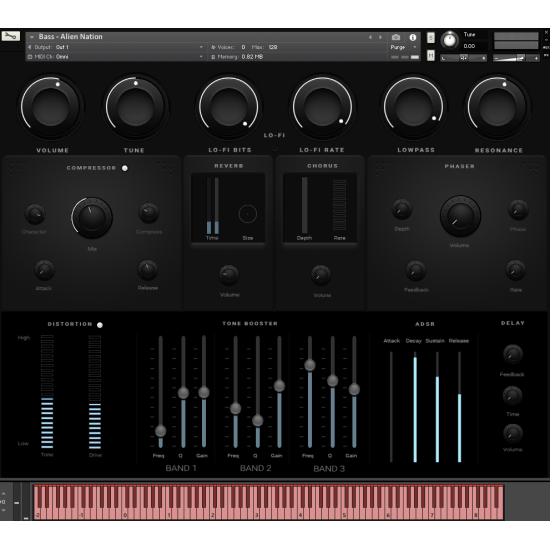This screenshot has height=550, width=550.
Task: Click the Band 1 Freq slider handle
Action: pos(160,431)
